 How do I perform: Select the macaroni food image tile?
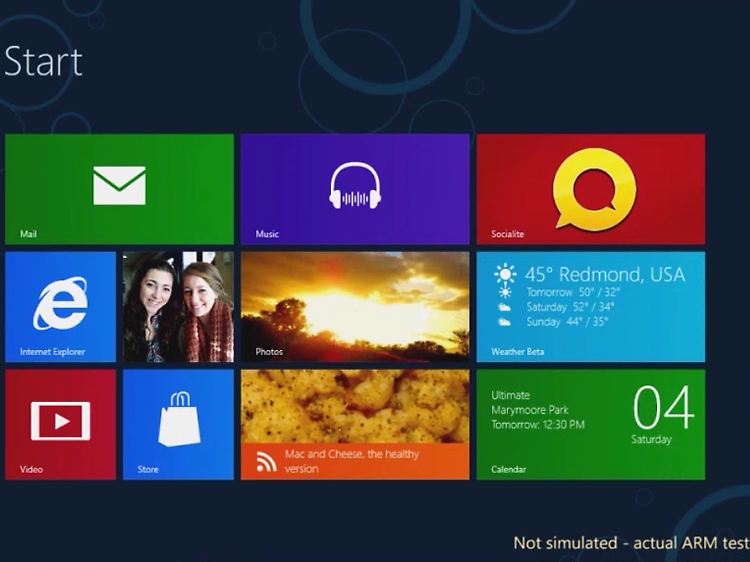355,405
